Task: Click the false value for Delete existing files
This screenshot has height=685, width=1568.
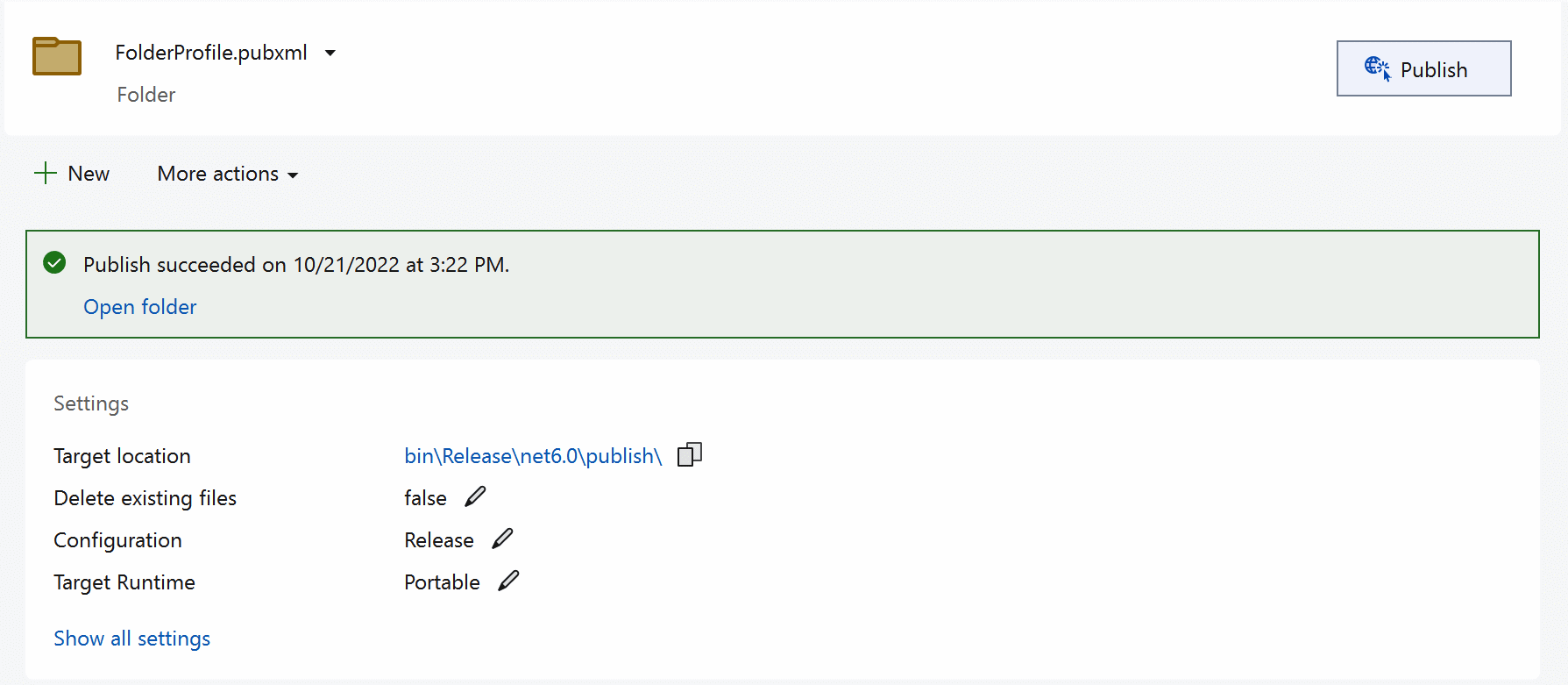Action: pos(424,497)
